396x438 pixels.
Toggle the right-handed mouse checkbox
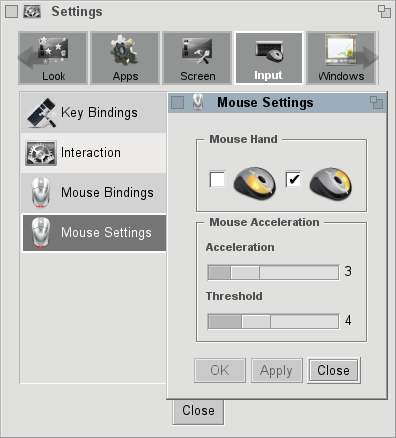point(294,179)
